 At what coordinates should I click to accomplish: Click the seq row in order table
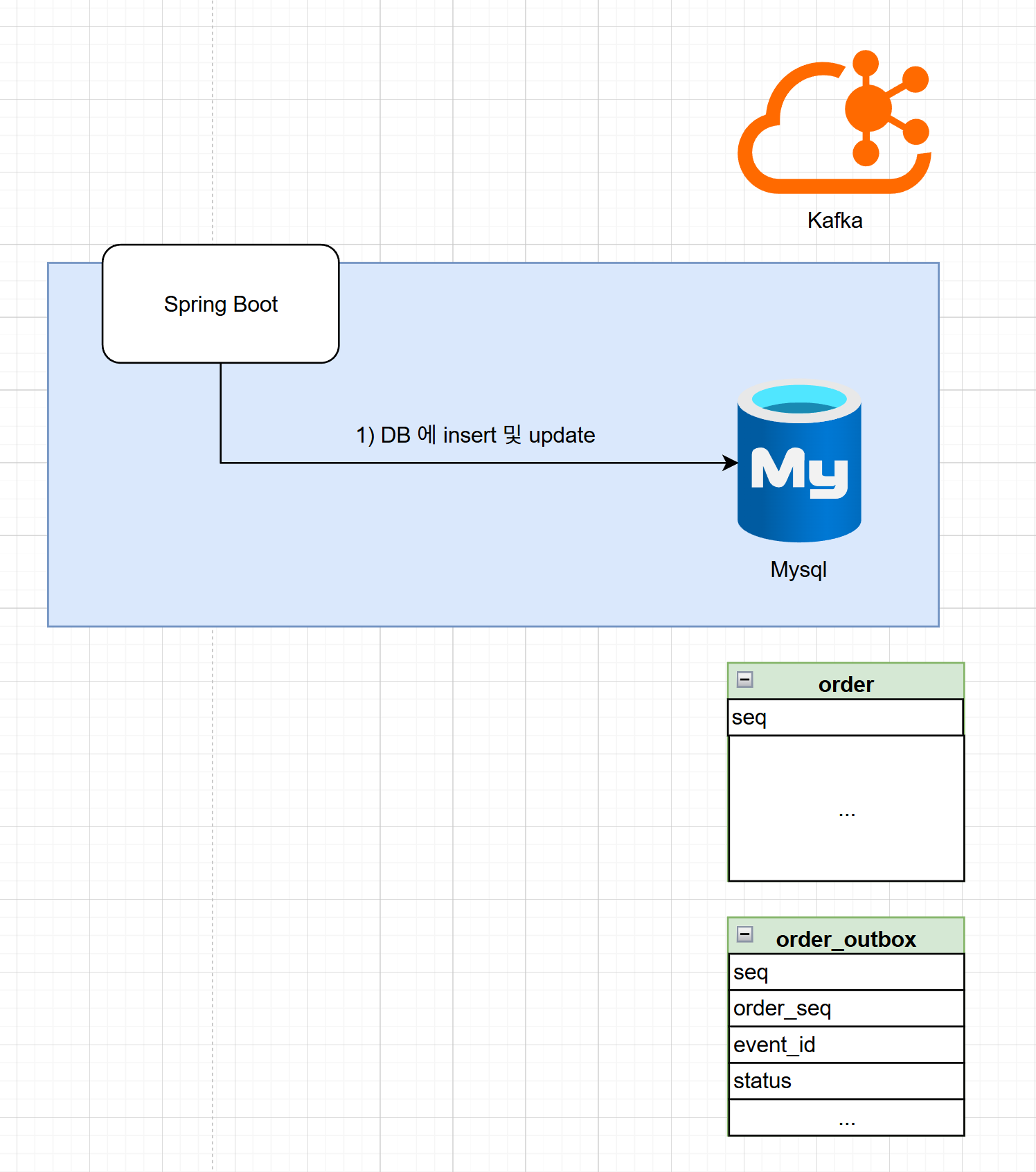pyautogui.click(x=846, y=717)
